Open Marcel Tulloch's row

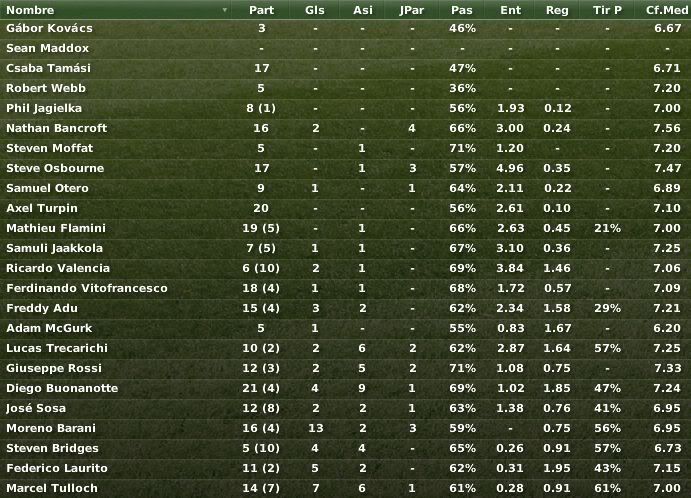coord(346,488)
